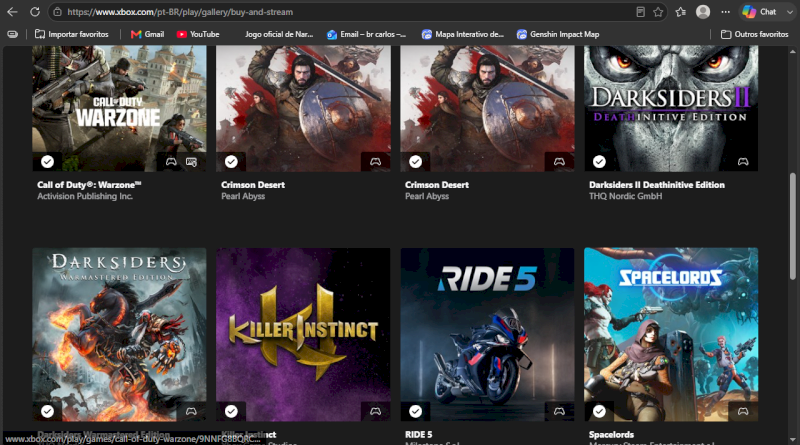
Task: Open the Killer Instinct cover art
Action: (303, 334)
